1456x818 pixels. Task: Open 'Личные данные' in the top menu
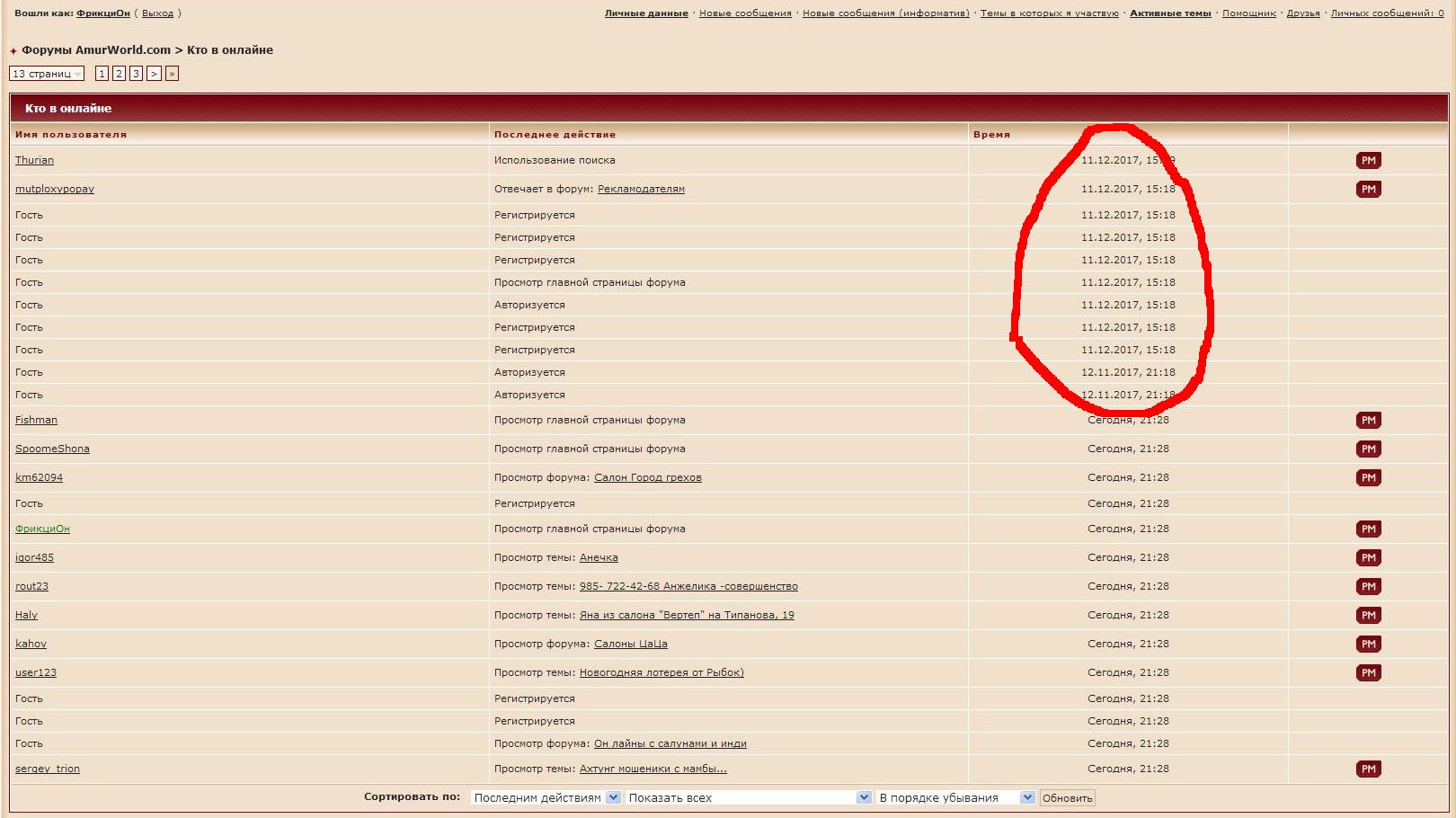click(646, 13)
